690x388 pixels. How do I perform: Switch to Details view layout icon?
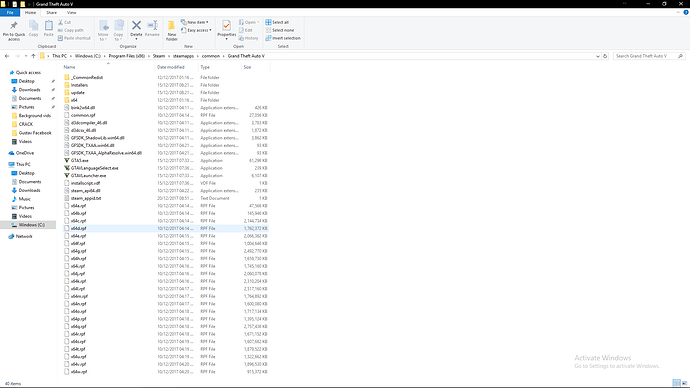(676, 383)
